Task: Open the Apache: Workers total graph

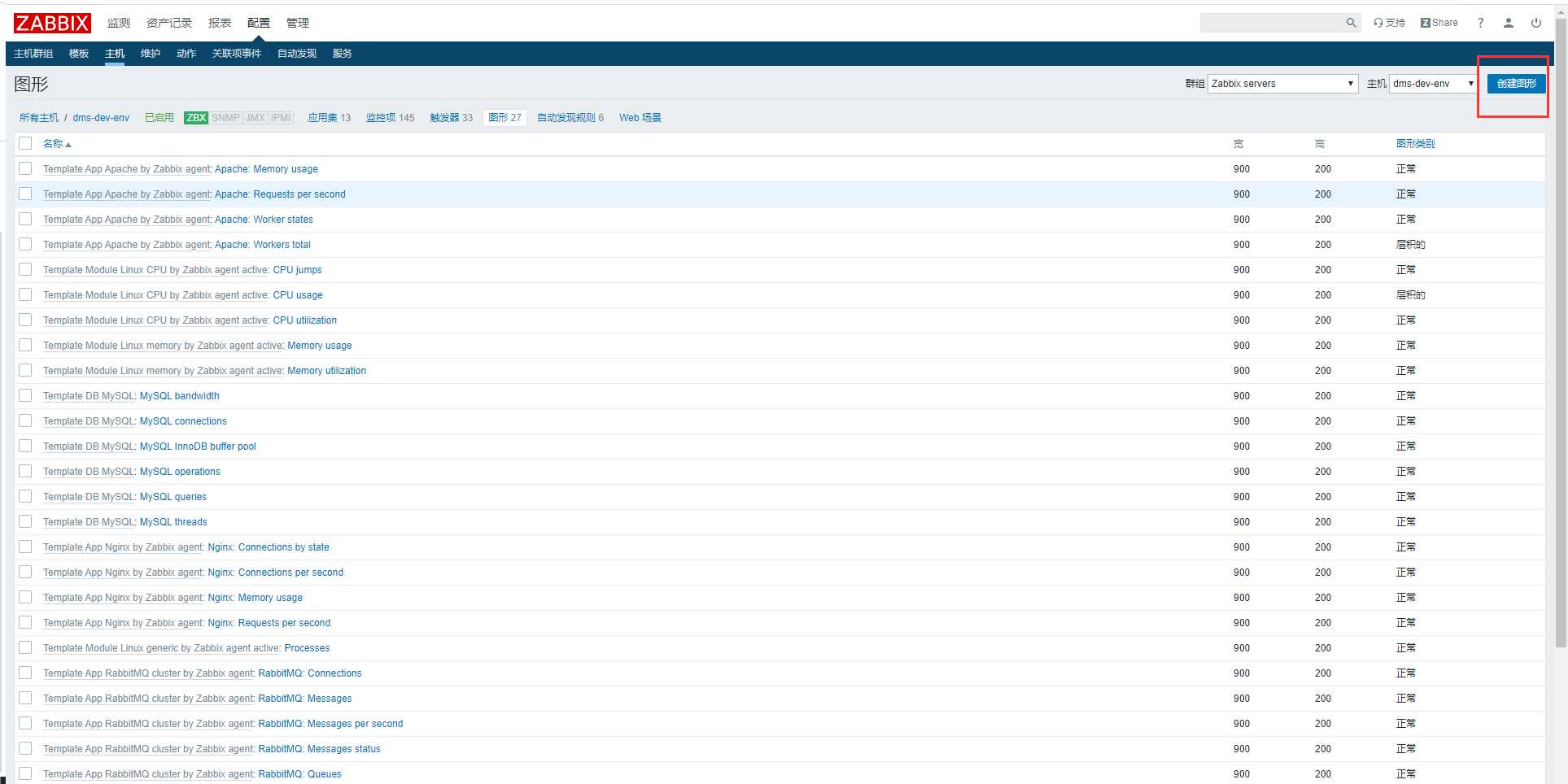Action: (x=263, y=245)
